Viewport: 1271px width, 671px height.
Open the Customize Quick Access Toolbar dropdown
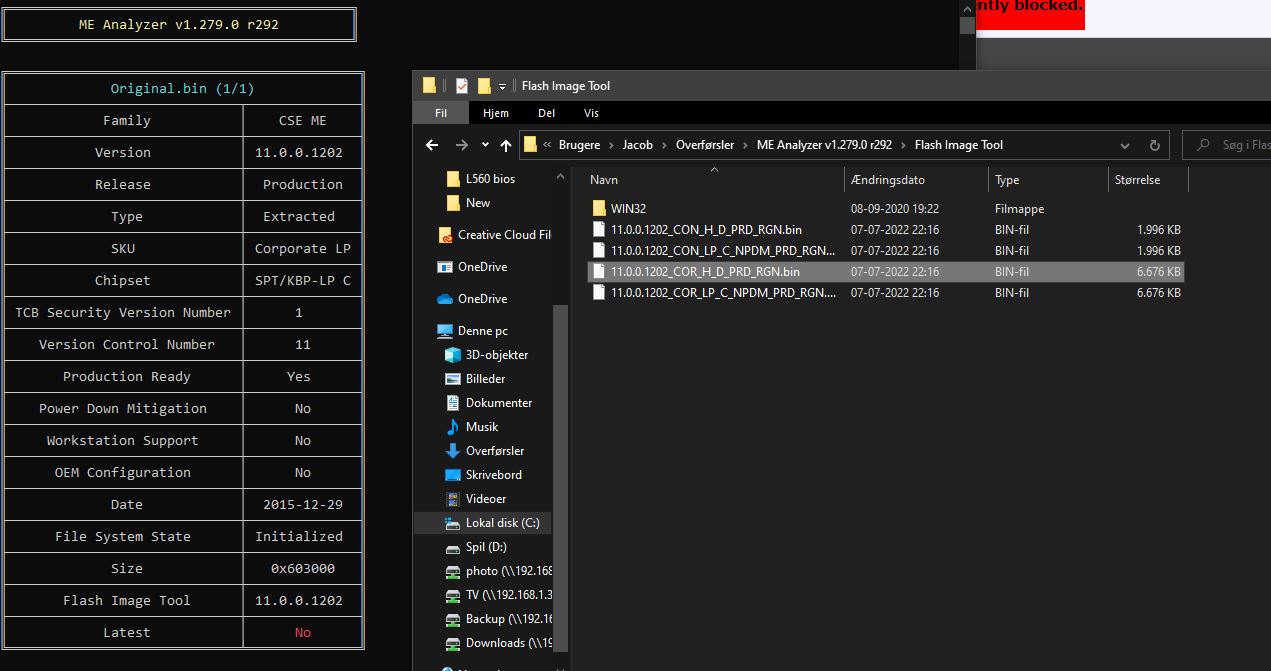503,87
